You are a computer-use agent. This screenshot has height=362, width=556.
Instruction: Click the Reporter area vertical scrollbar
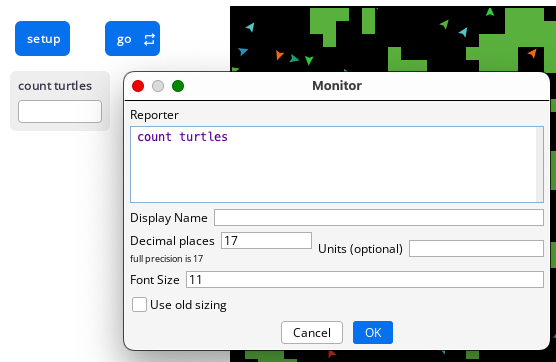[x=539, y=165]
